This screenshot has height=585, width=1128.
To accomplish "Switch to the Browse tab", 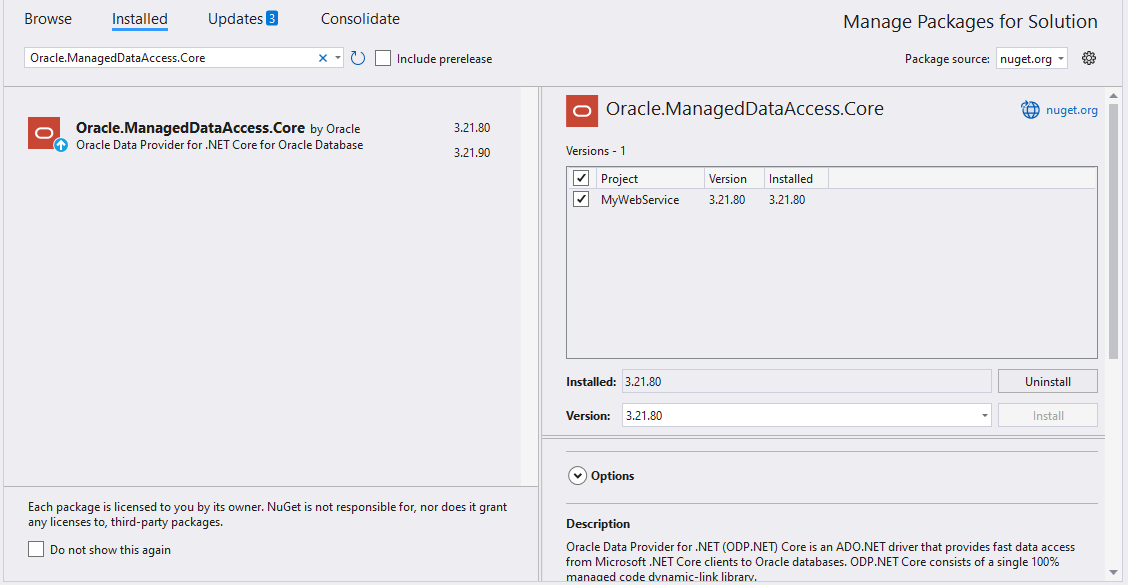I will click(48, 19).
